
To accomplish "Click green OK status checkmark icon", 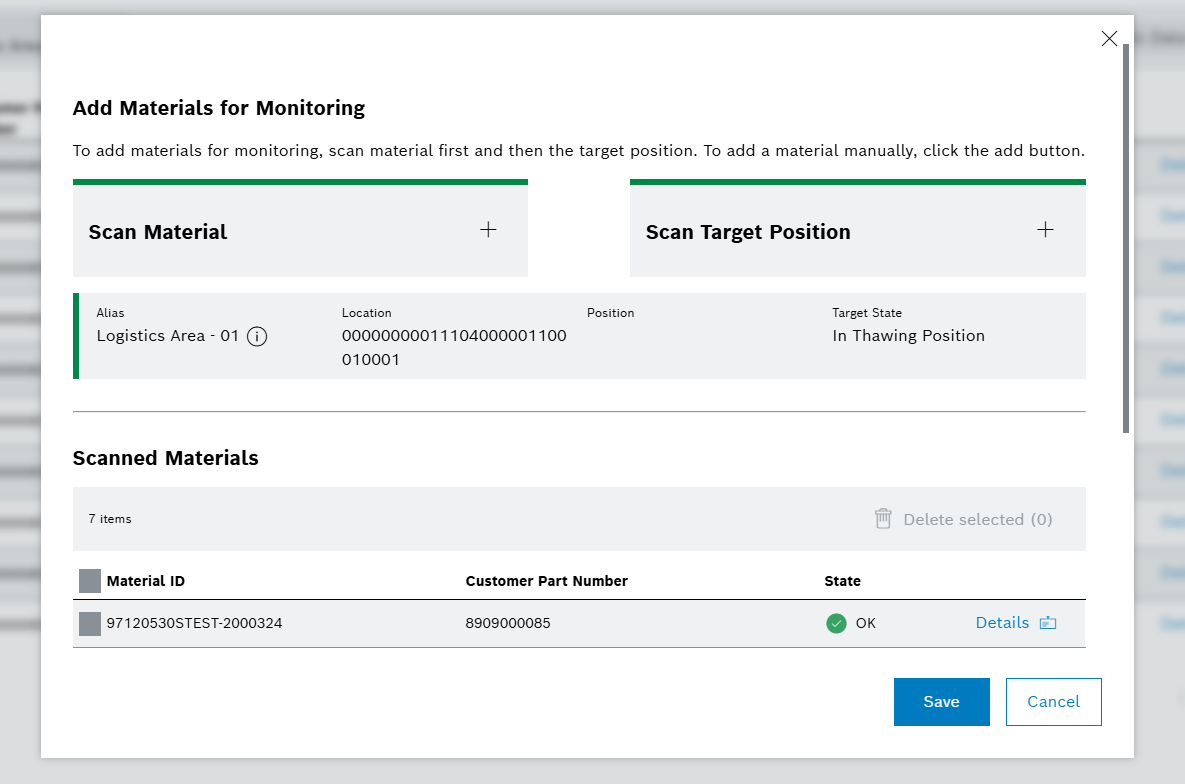I will pyautogui.click(x=836, y=623).
